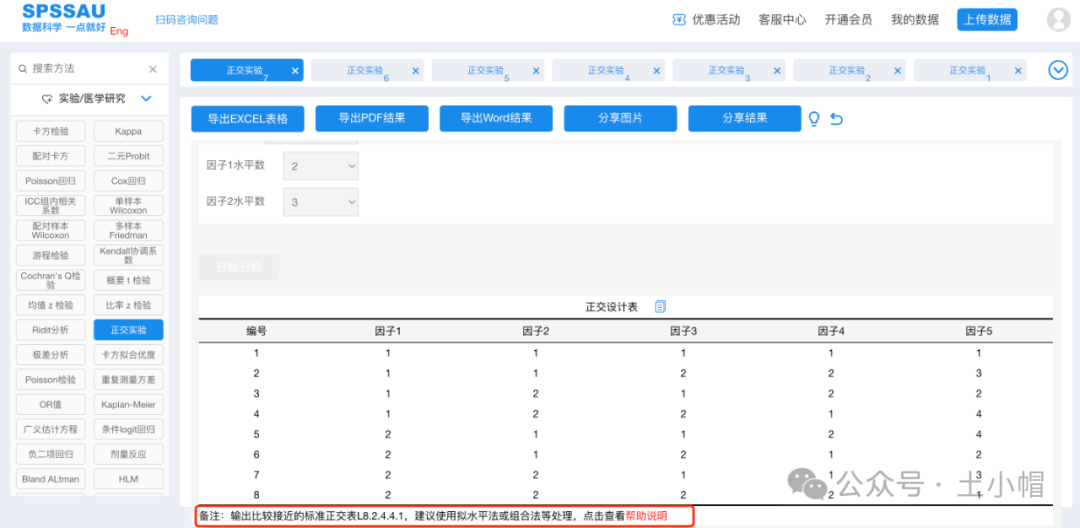Select Kaplan-Meier method
1080x528 pixels.
pyautogui.click(x=129, y=404)
